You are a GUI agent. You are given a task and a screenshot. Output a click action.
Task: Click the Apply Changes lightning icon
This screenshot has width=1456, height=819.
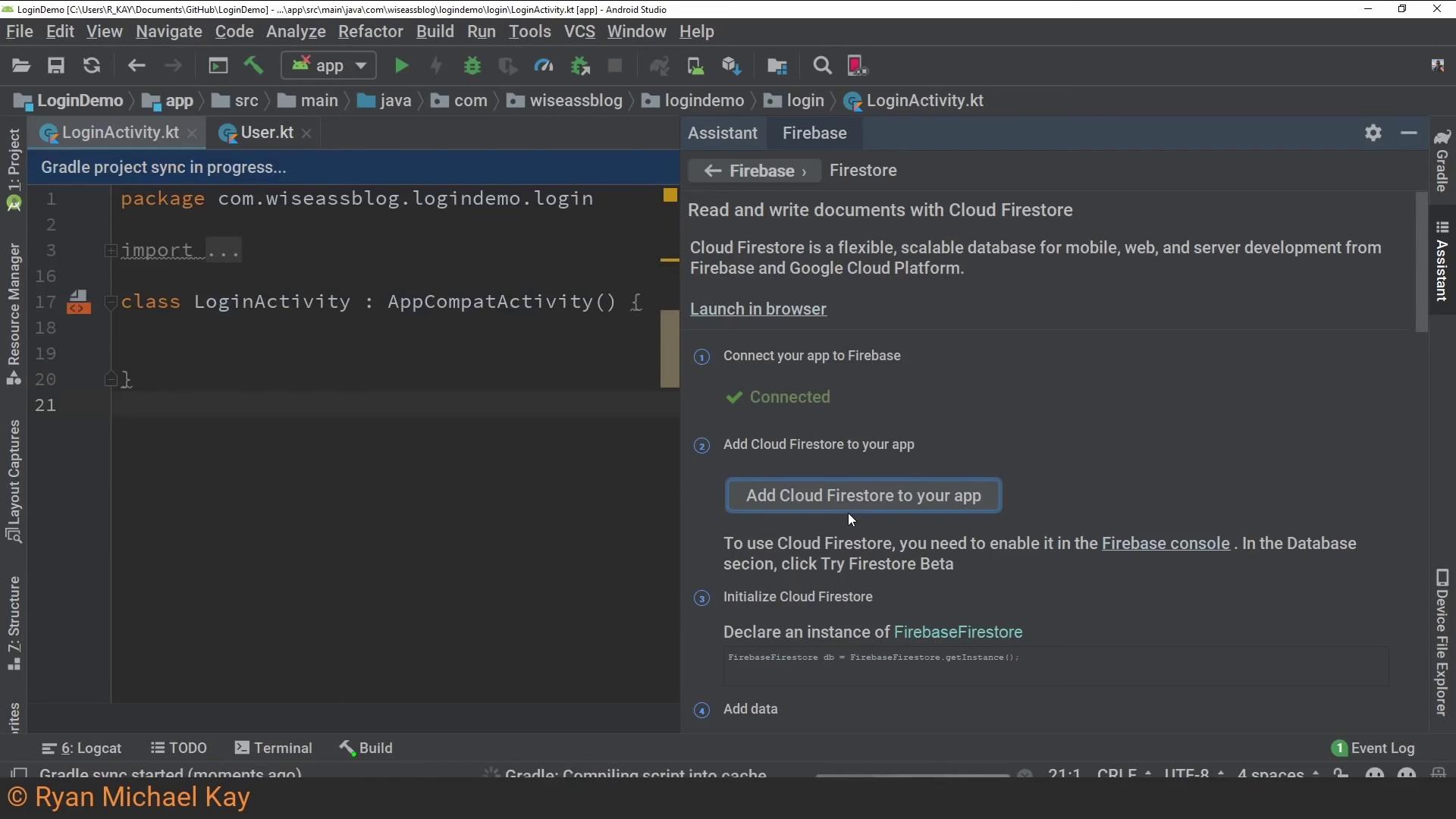click(437, 66)
